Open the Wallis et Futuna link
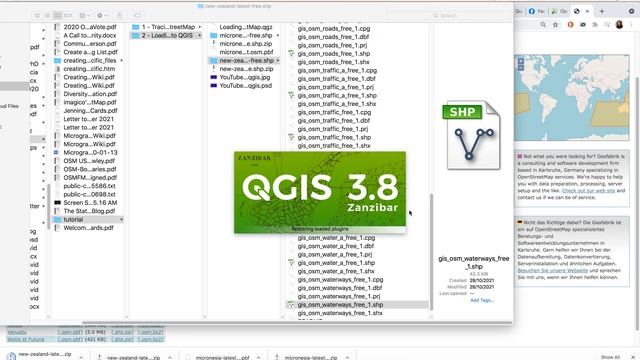This screenshot has height=360, width=640. coord(25,339)
